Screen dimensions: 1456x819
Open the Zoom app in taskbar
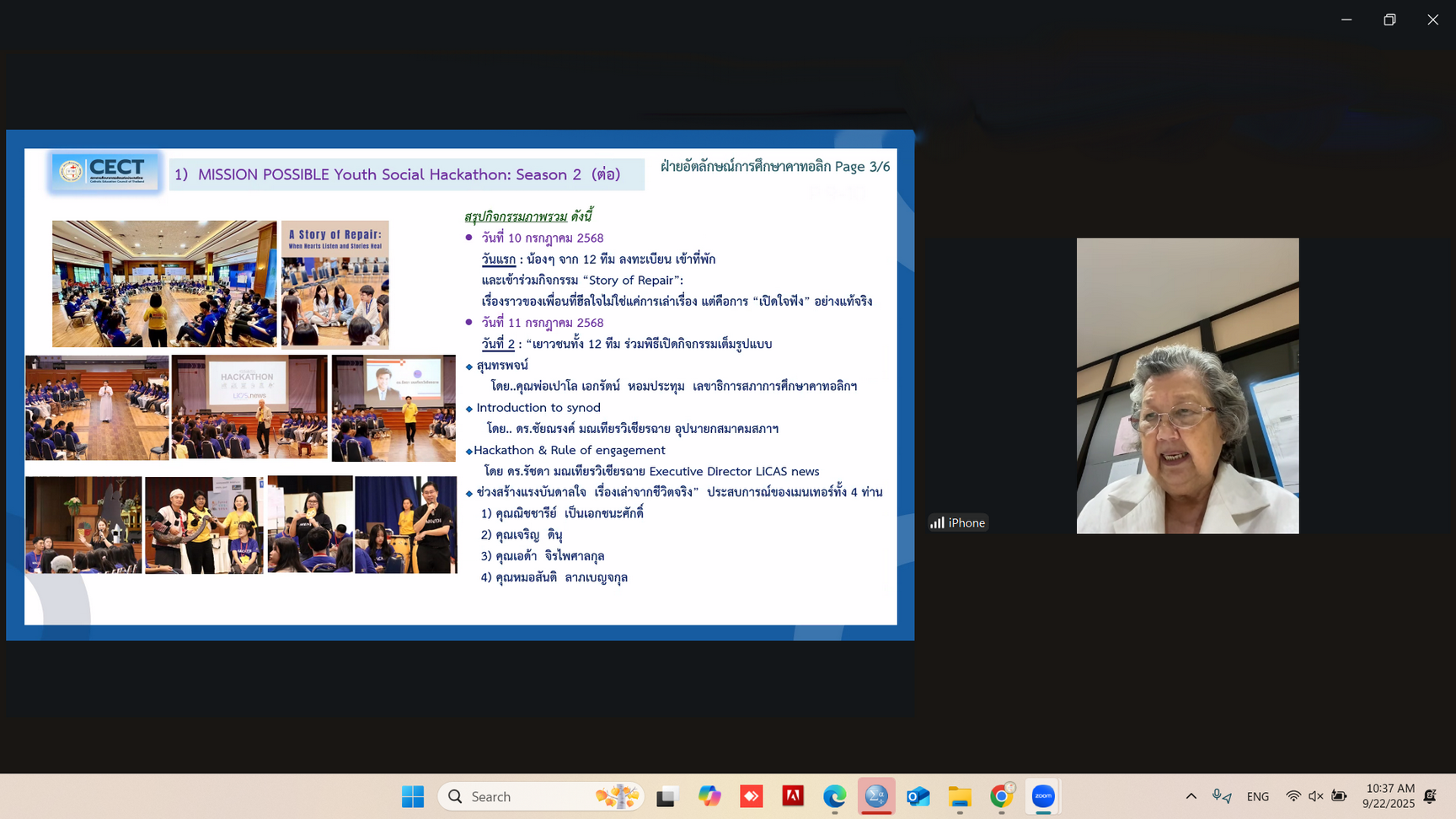pyautogui.click(x=1043, y=796)
